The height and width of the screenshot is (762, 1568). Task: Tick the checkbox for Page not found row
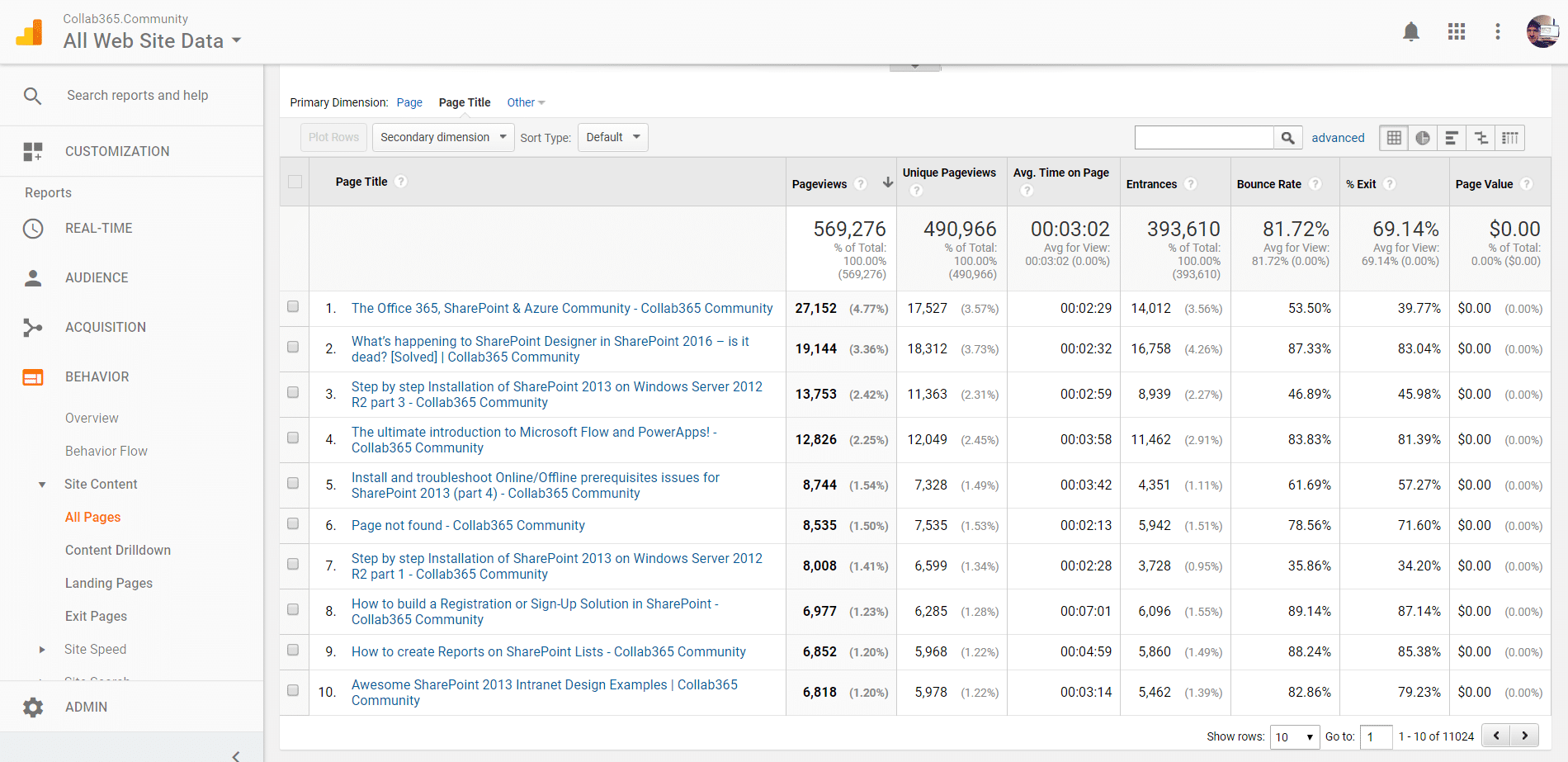pos(293,524)
